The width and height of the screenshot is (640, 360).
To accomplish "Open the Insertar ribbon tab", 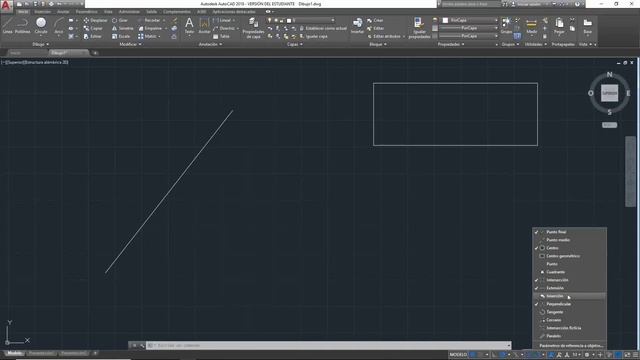I will (42, 12).
